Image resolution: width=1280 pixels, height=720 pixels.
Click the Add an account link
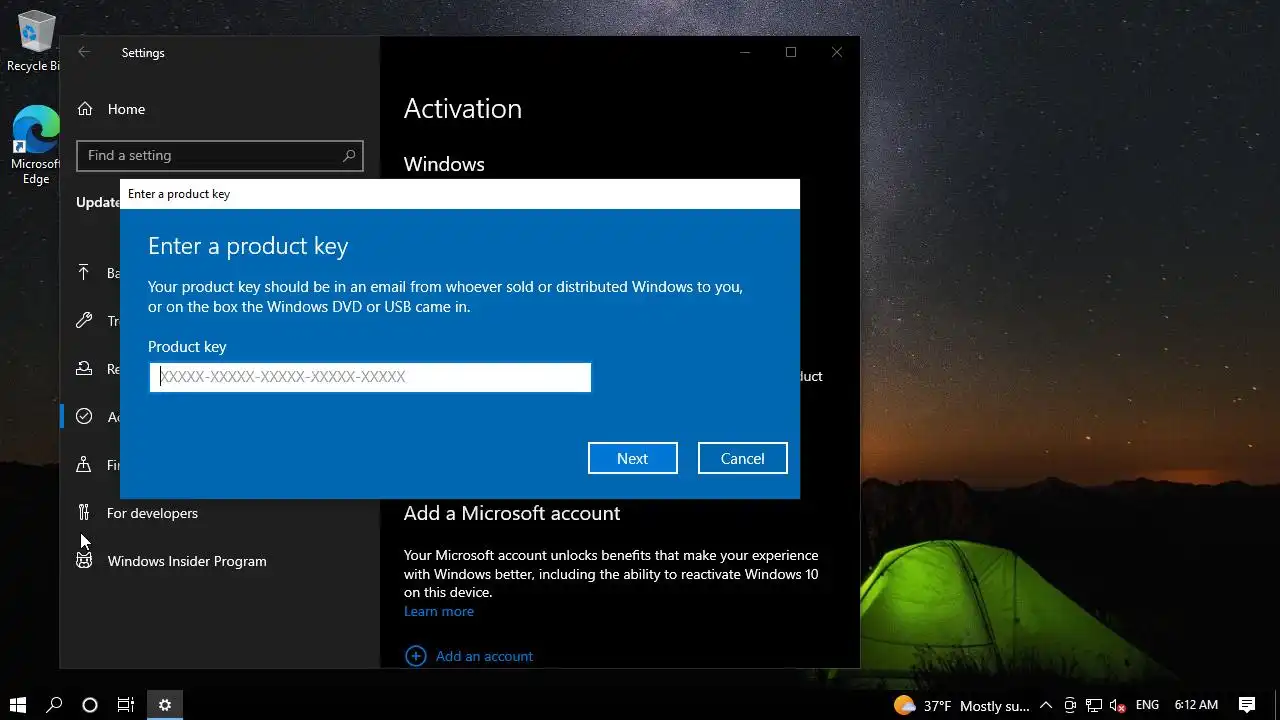pyautogui.click(x=485, y=656)
